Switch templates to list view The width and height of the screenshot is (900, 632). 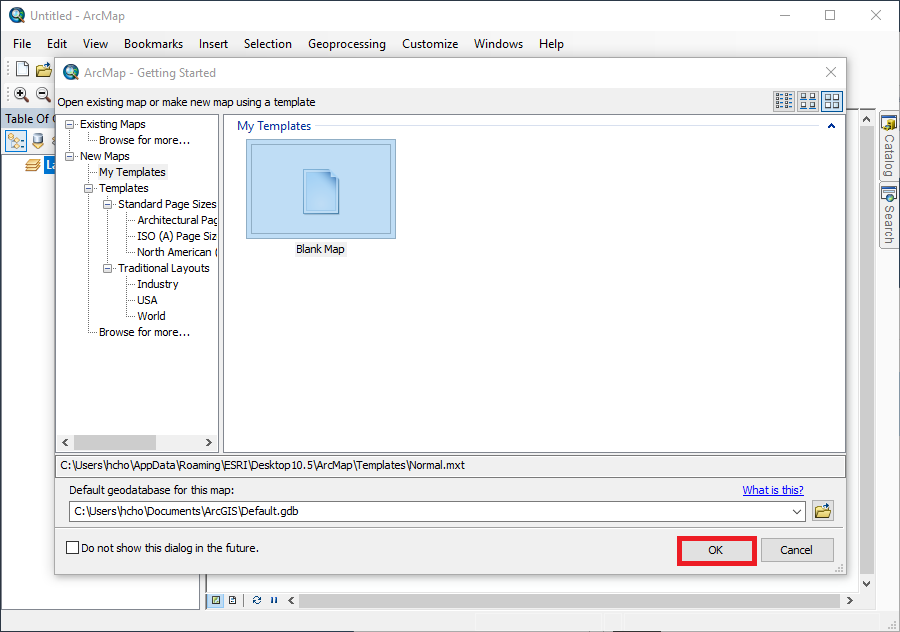784,101
